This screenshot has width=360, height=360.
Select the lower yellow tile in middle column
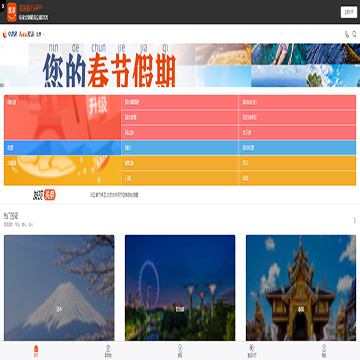180,178
